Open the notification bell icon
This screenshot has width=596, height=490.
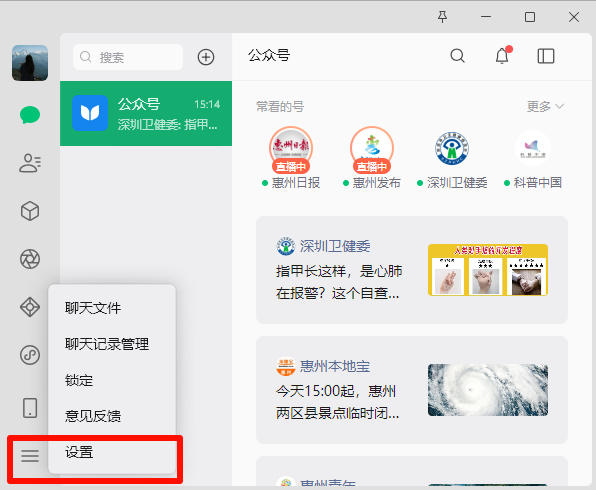(x=502, y=56)
